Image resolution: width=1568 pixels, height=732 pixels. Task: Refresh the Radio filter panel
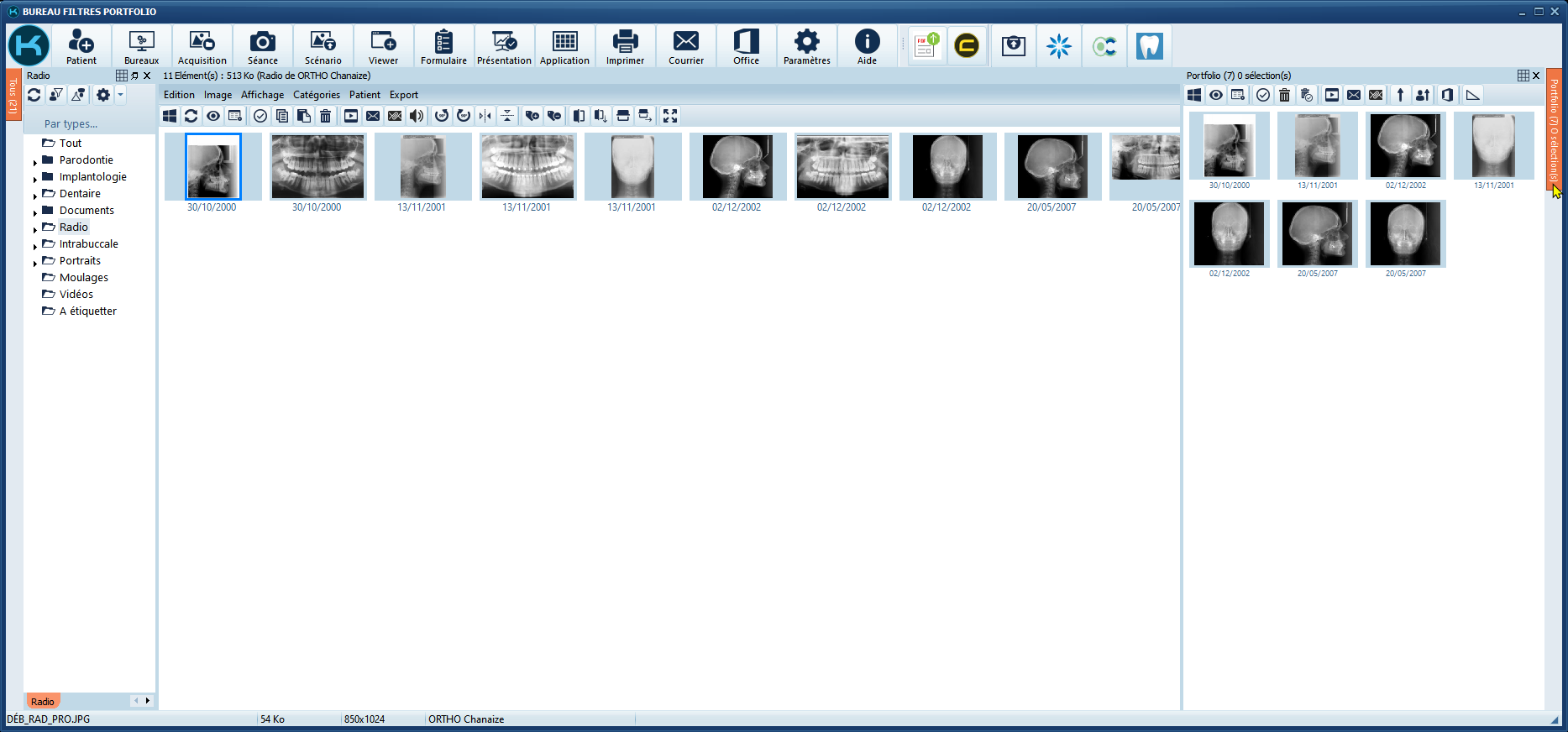(x=34, y=95)
